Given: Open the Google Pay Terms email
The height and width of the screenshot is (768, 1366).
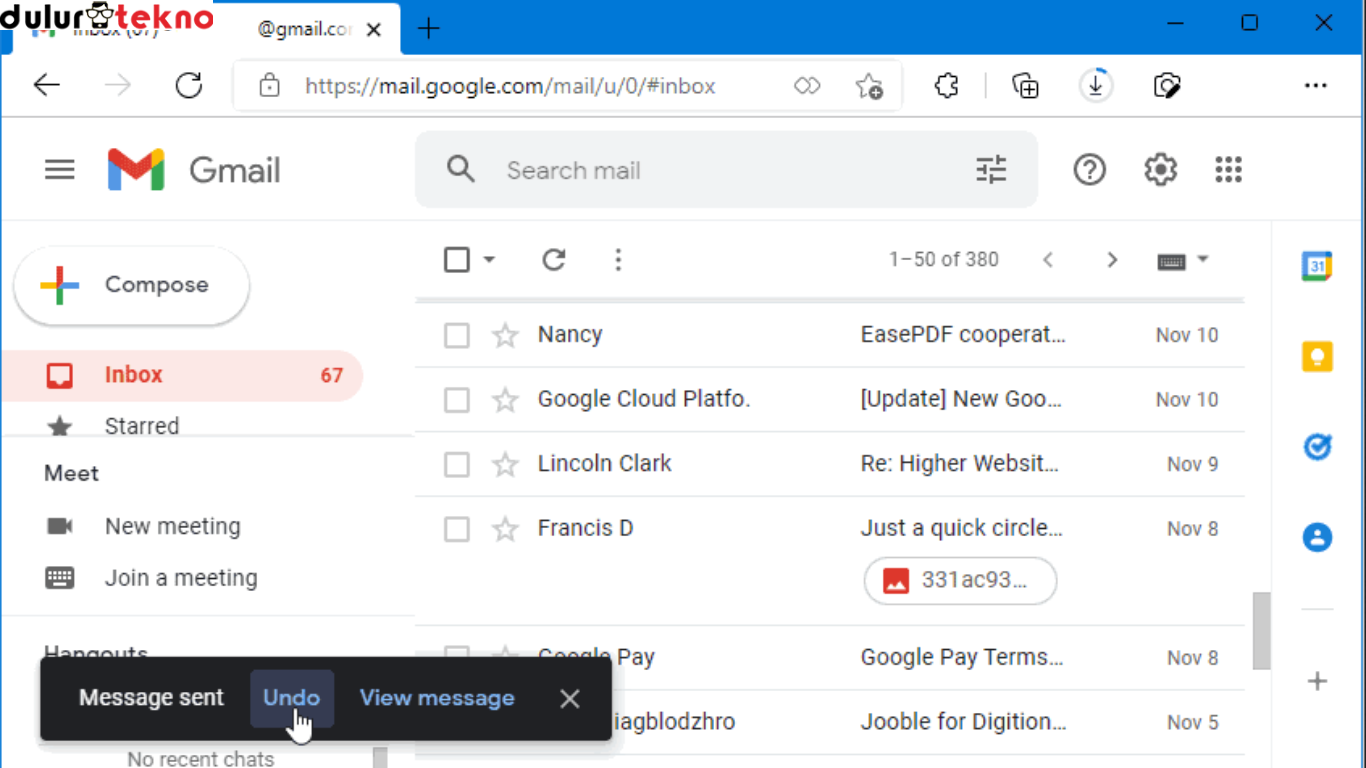Looking at the screenshot, I should pyautogui.click(x=961, y=658).
